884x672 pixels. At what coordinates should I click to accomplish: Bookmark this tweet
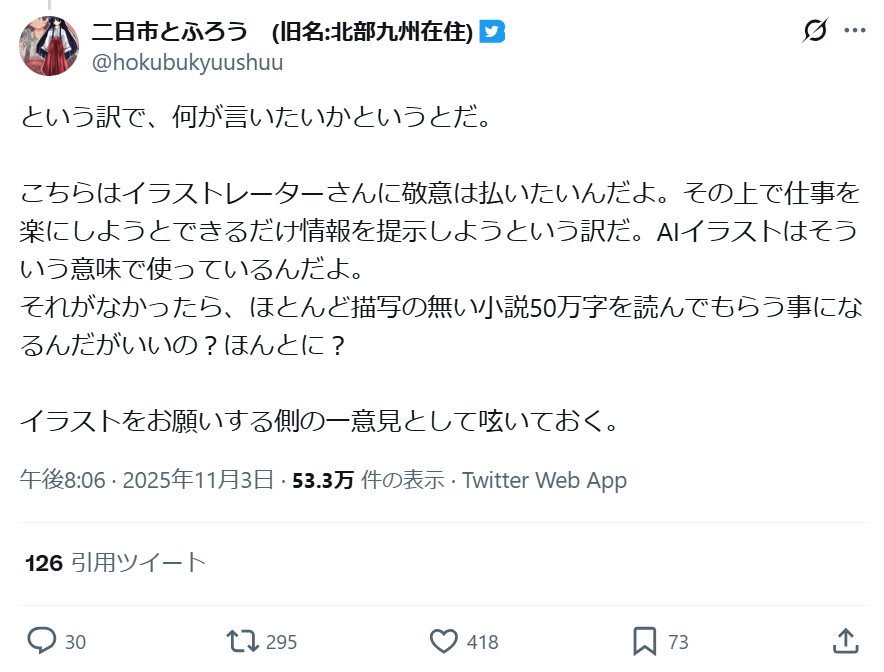click(645, 641)
